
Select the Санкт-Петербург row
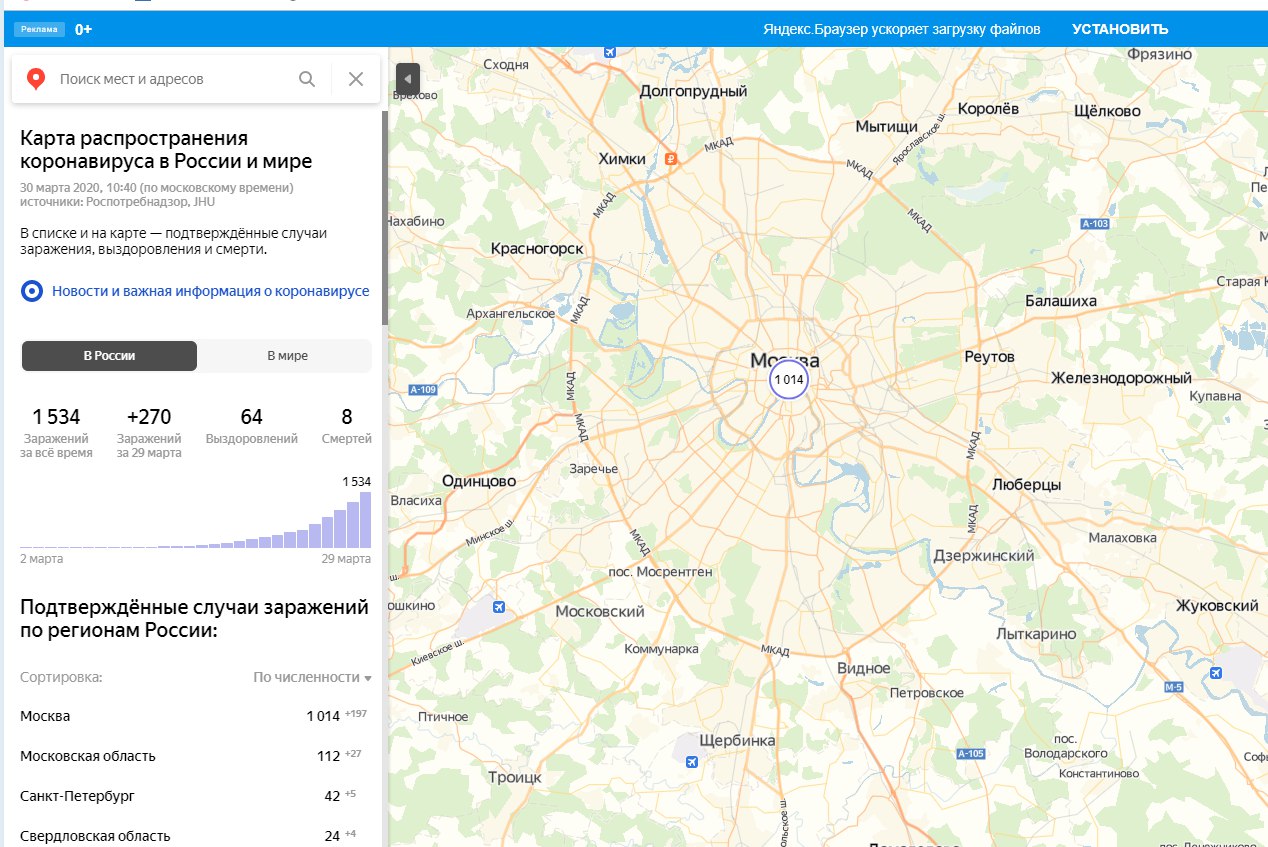pyautogui.click(x=196, y=796)
